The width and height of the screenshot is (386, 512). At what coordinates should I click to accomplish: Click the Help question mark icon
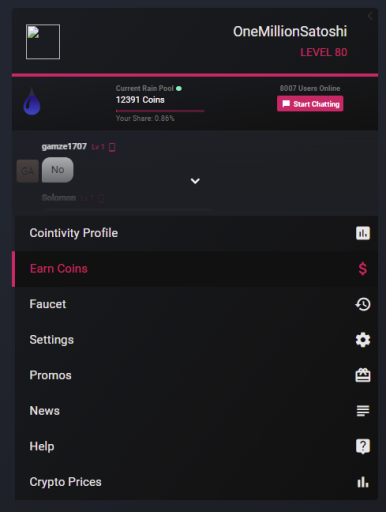363,446
